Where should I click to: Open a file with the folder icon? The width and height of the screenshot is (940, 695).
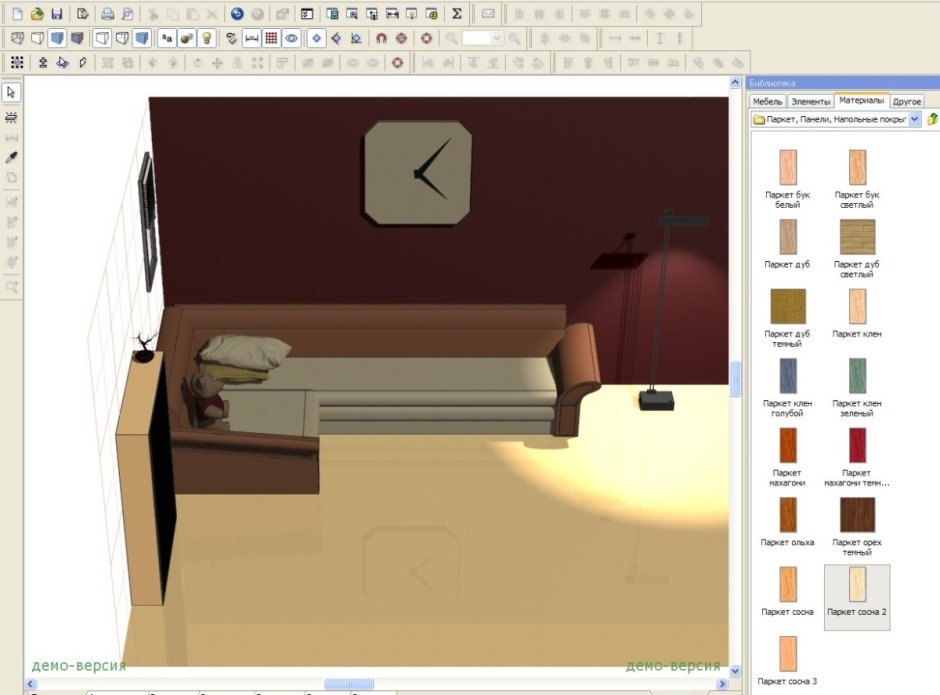click(37, 14)
